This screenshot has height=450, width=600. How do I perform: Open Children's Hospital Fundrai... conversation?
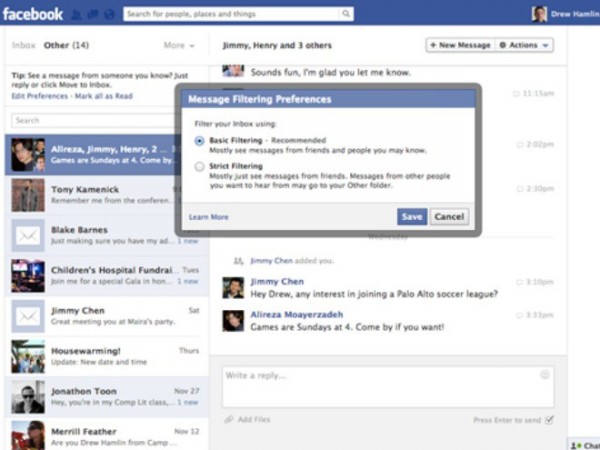tap(107, 276)
